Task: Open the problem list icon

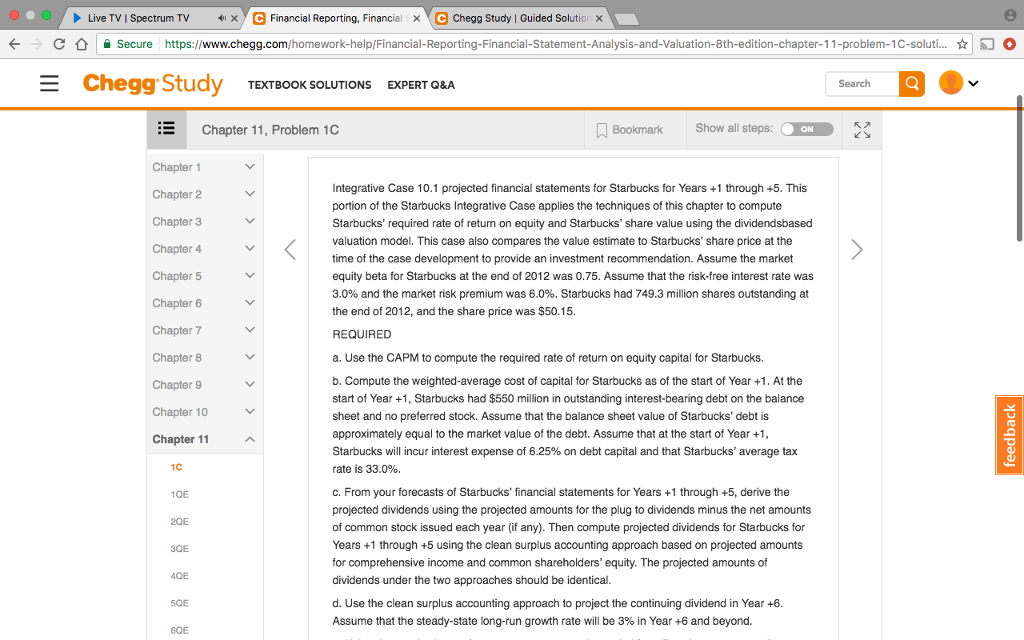Action: [166, 128]
